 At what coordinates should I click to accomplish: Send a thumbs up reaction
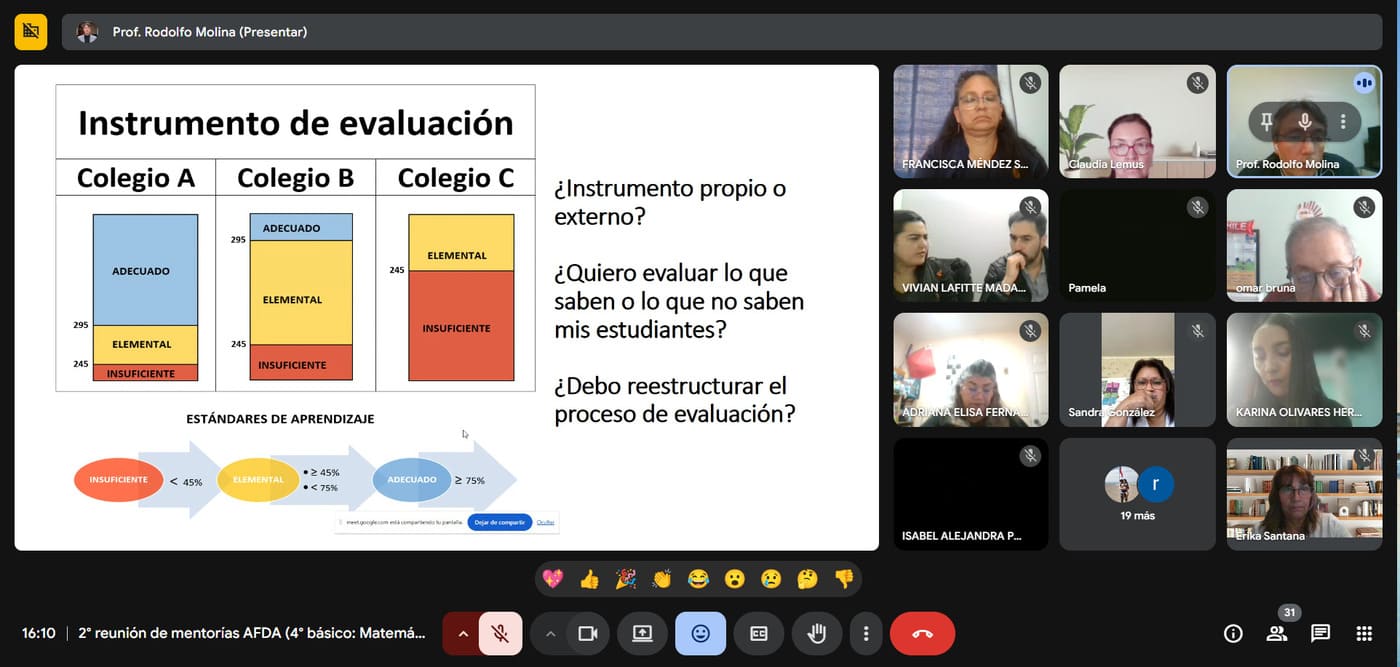(x=589, y=579)
